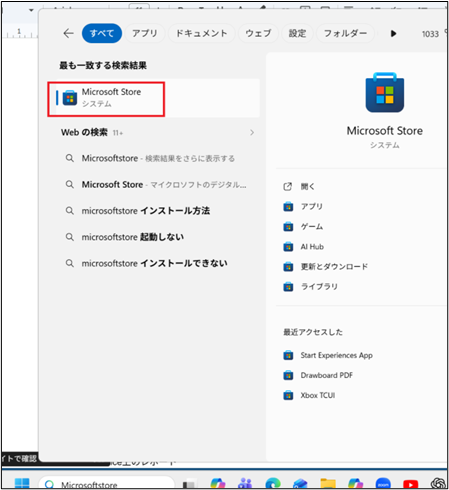Screen dimensions: 449x490
Task: Click search icon beside 起動しない suggestion
Action: [x=70, y=237]
